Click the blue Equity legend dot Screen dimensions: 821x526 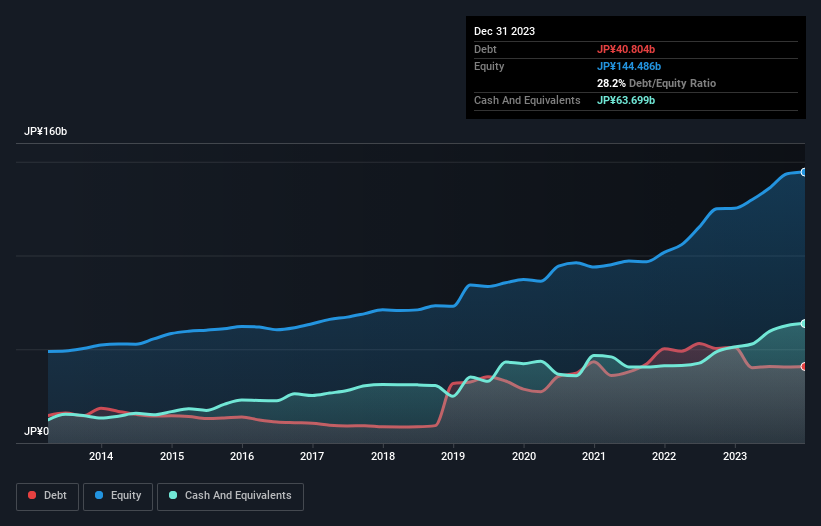tap(101, 495)
